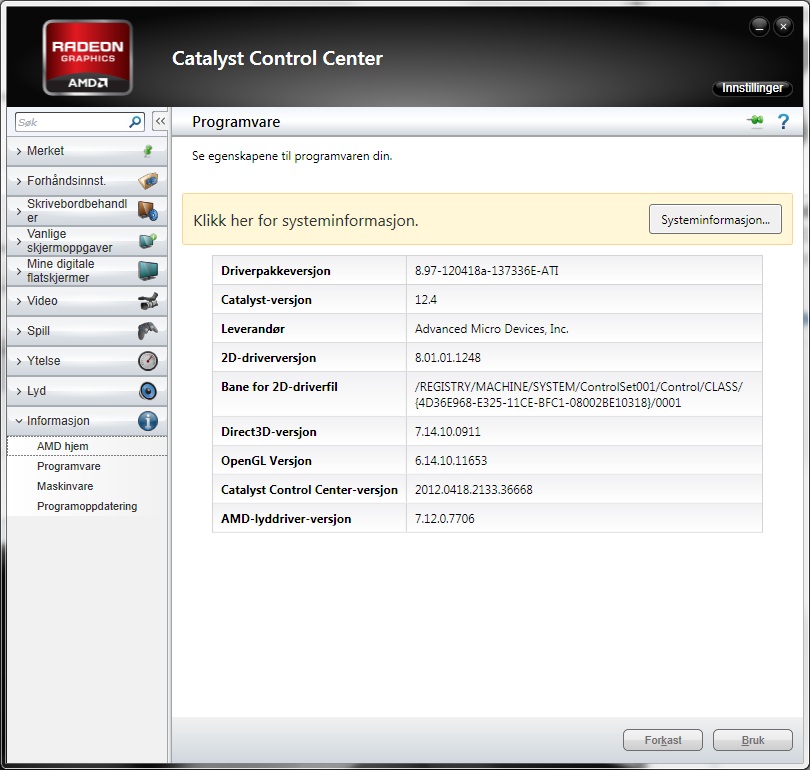
Task: Click the Systeminformasjon... button
Action: pyautogui.click(x=715, y=219)
